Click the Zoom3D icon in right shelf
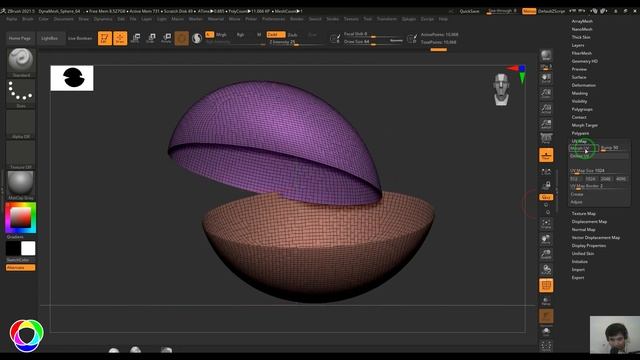The height and width of the screenshot is (360, 640). [x=546, y=254]
